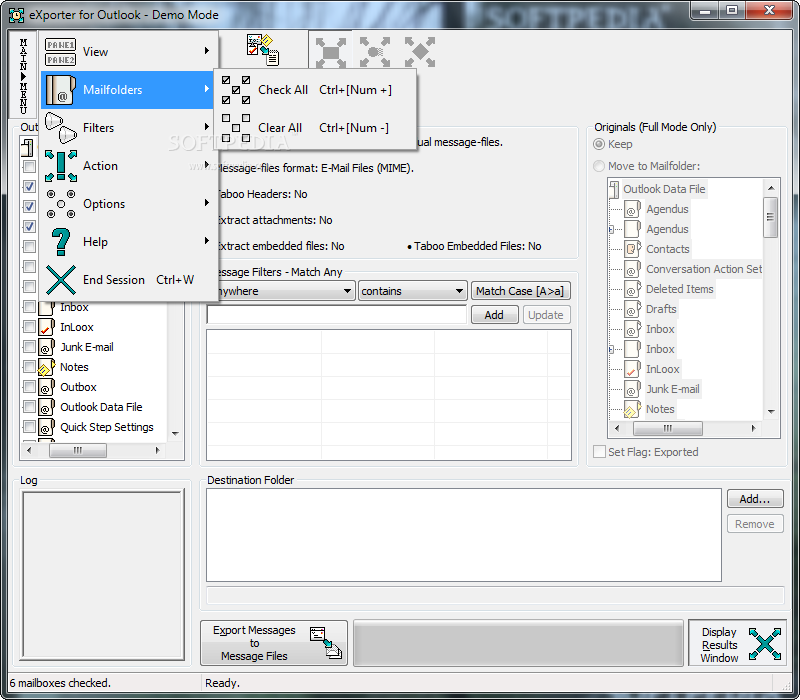Click the Options dots icon
The height and width of the screenshot is (700, 800).
pyautogui.click(x=61, y=204)
